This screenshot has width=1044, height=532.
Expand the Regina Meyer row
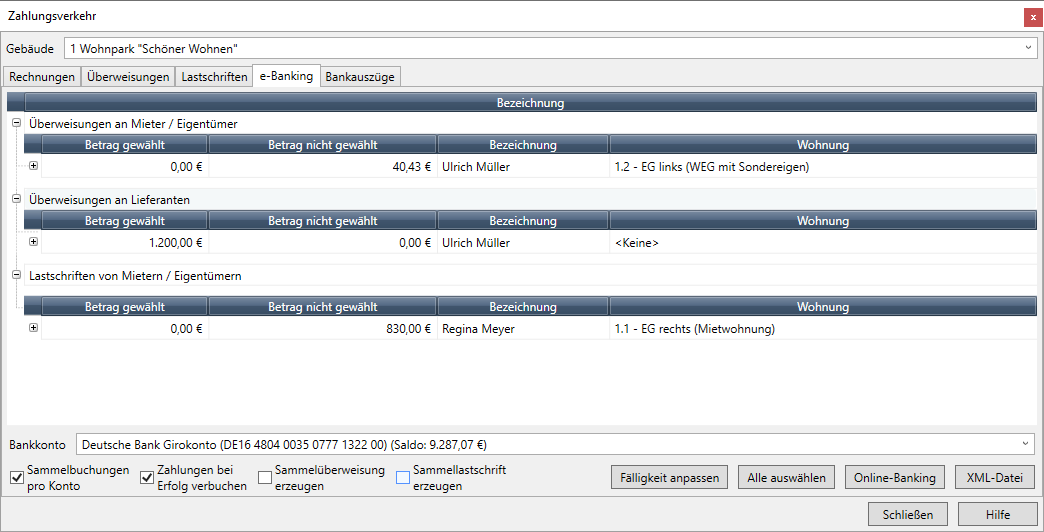[33, 328]
